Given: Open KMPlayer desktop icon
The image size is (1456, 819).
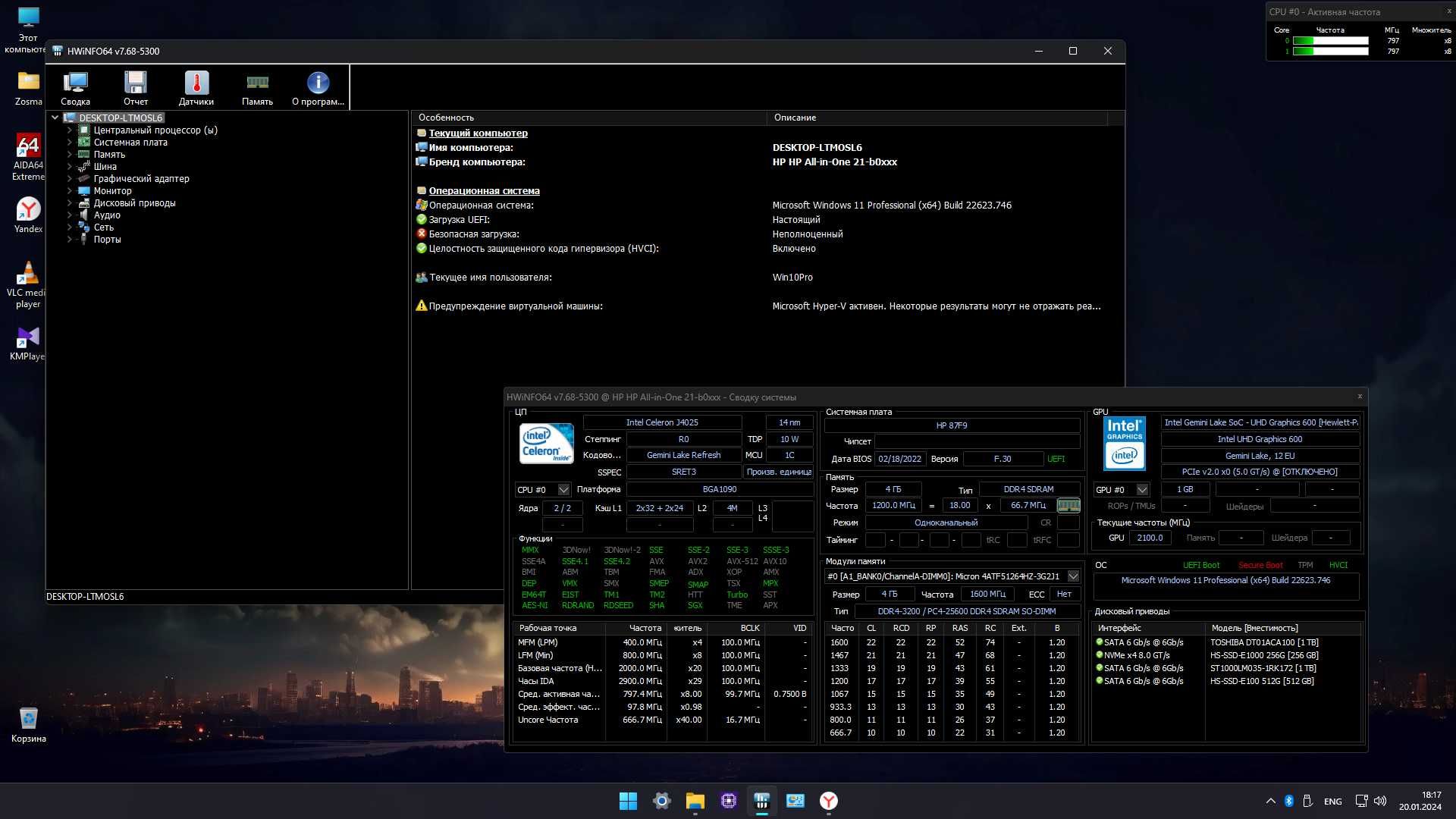Looking at the screenshot, I should [28, 344].
